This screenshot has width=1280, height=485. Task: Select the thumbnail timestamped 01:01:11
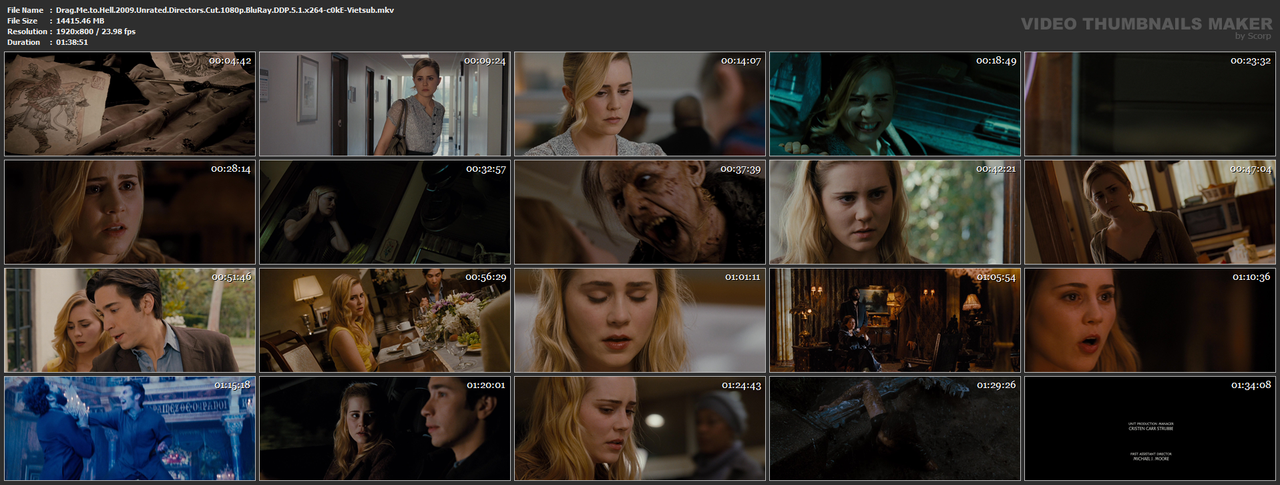tap(640, 320)
